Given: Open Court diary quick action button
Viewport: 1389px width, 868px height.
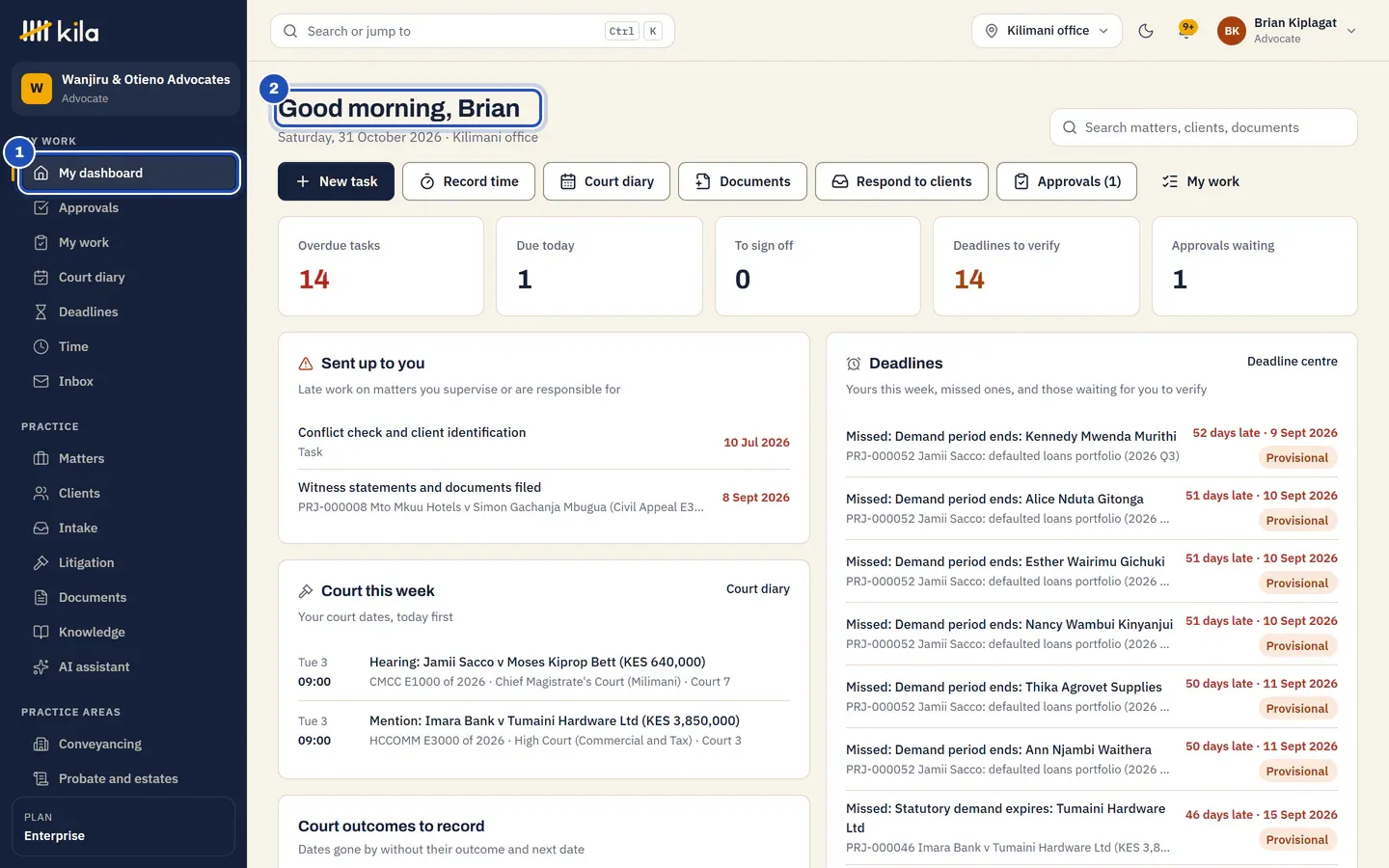Looking at the screenshot, I should (x=607, y=181).
